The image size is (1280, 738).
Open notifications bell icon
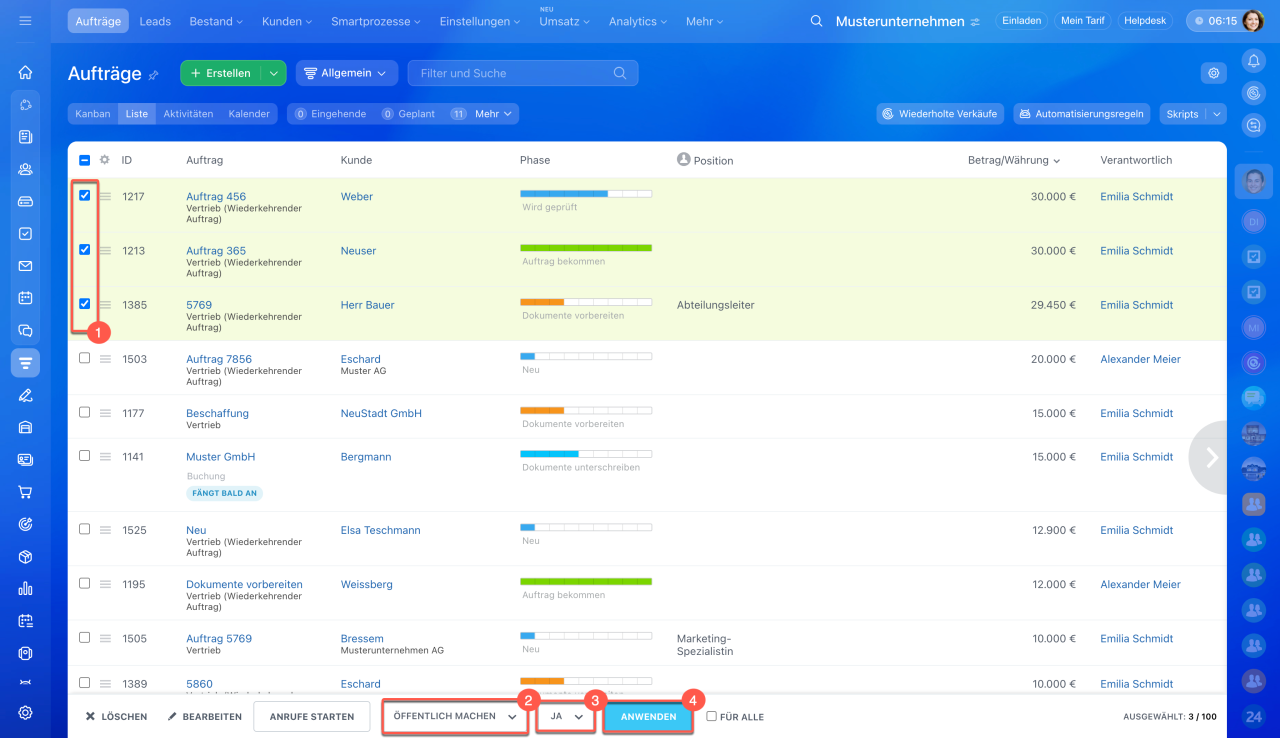(1253, 61)
